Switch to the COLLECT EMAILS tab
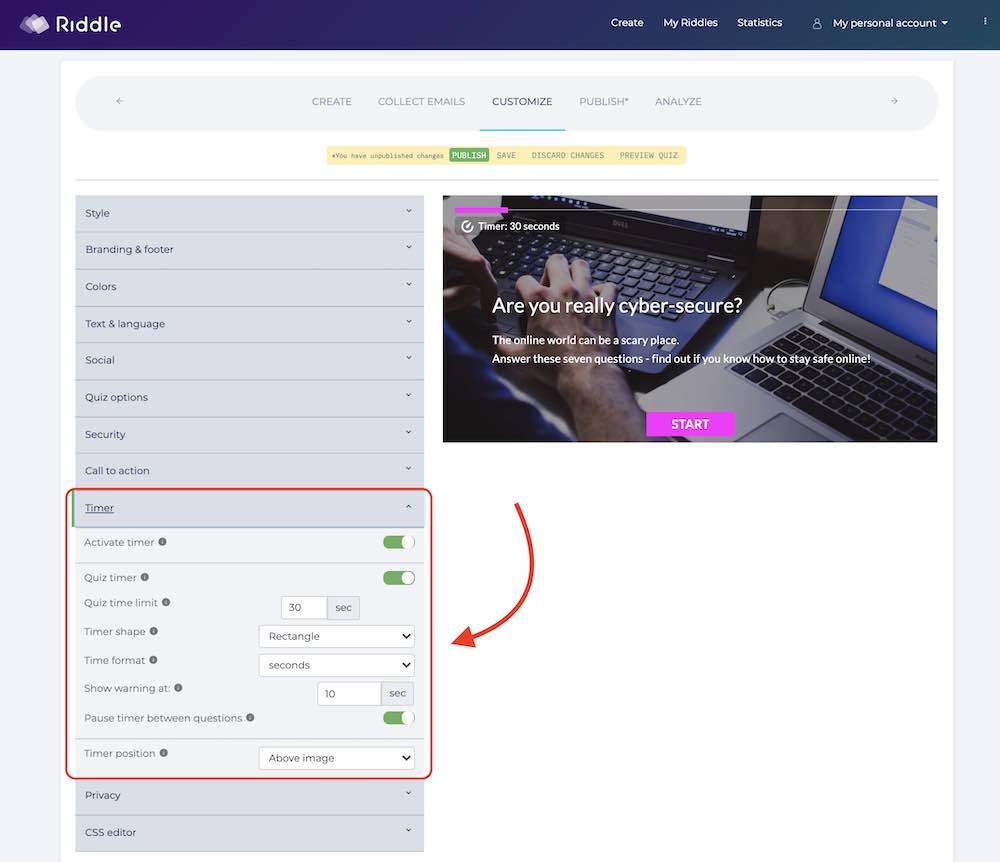The width and height of the screenshot is (1000, 862). click(422, 101)
